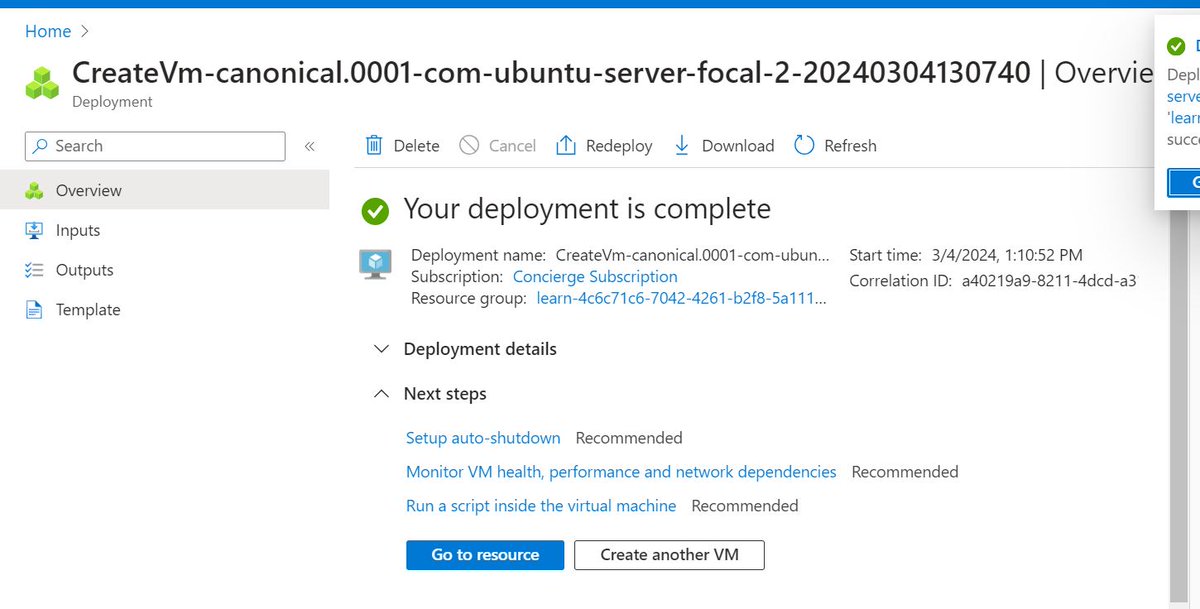Click the Template document icon in sidebar

34,310
